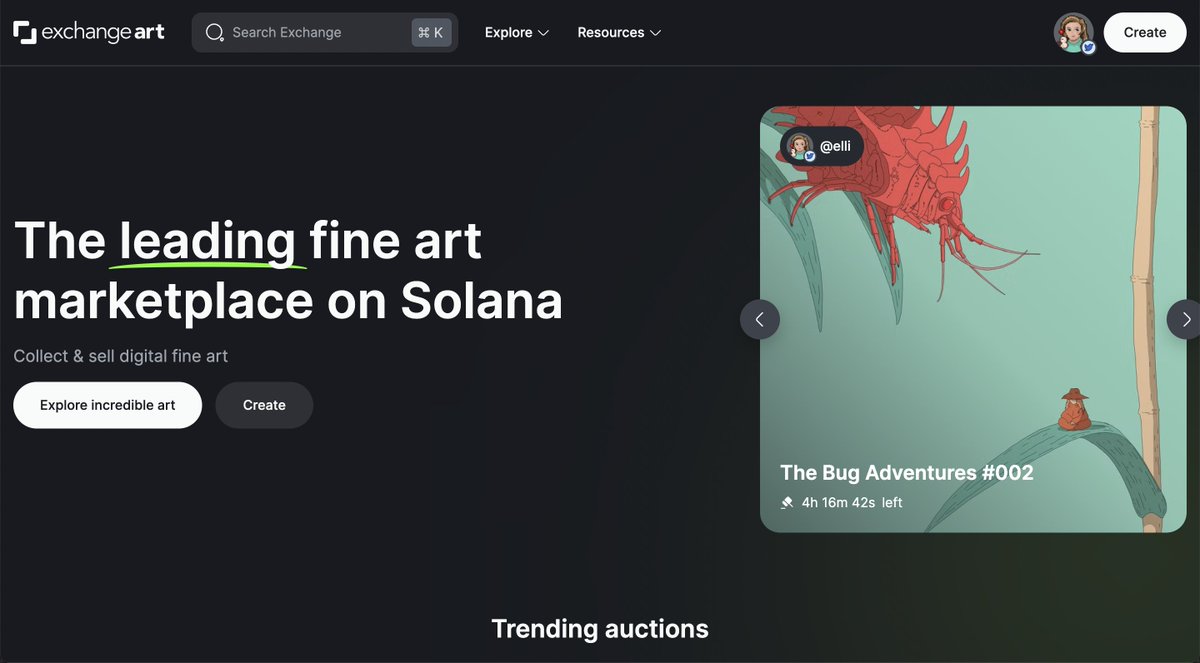Viewport: 1200px width, 663px height.
Task: Click the next carousel arrow
Action: pyautogui.click(x=1187, y=319)
